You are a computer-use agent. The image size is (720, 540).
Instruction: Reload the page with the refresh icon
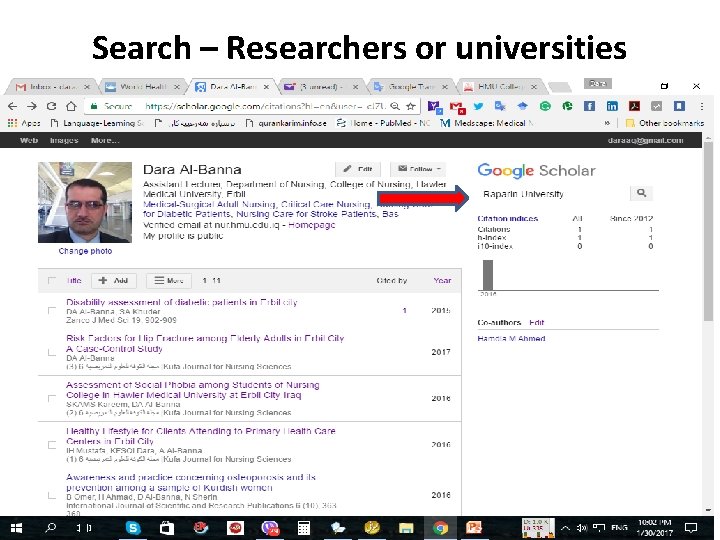click(x=51, y=107)
